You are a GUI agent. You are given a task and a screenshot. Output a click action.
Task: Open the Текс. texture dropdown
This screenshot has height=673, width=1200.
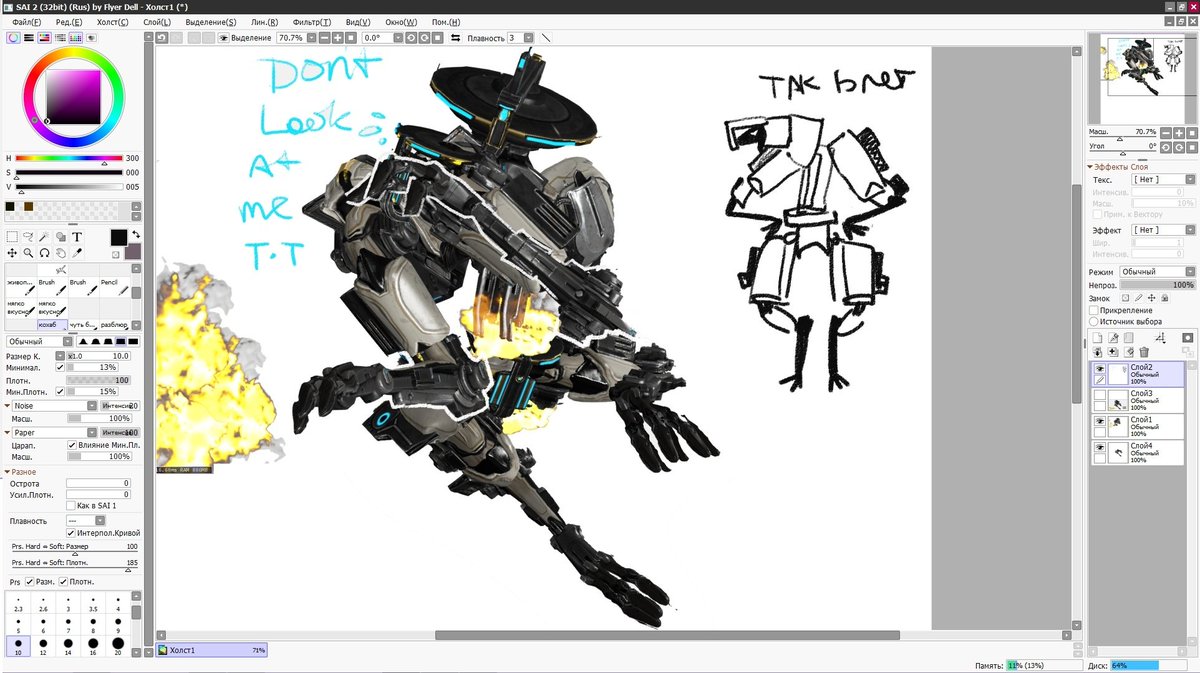tap(1162, 179)
